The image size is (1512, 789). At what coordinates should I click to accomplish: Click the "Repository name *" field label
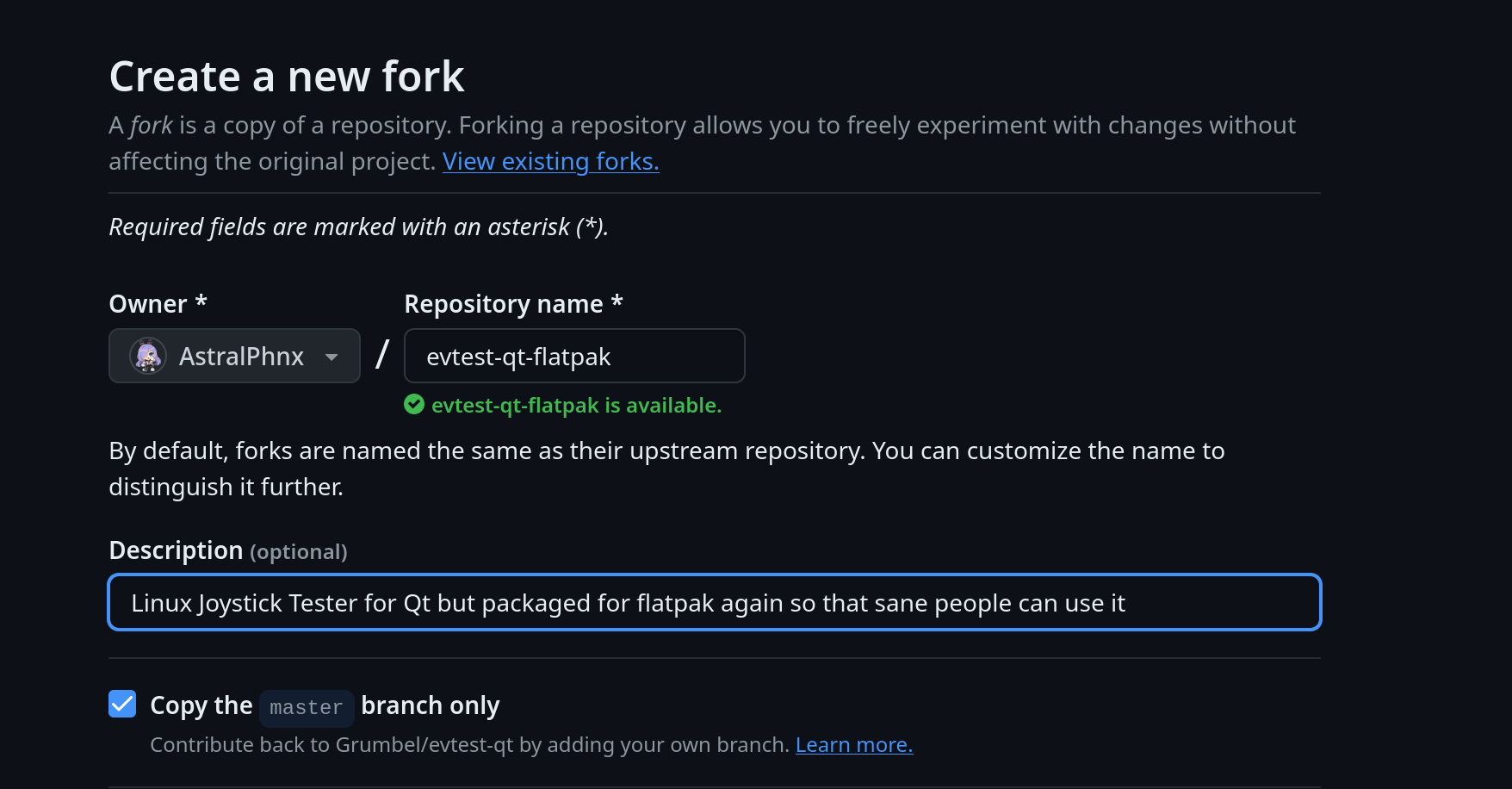point(513,304)
